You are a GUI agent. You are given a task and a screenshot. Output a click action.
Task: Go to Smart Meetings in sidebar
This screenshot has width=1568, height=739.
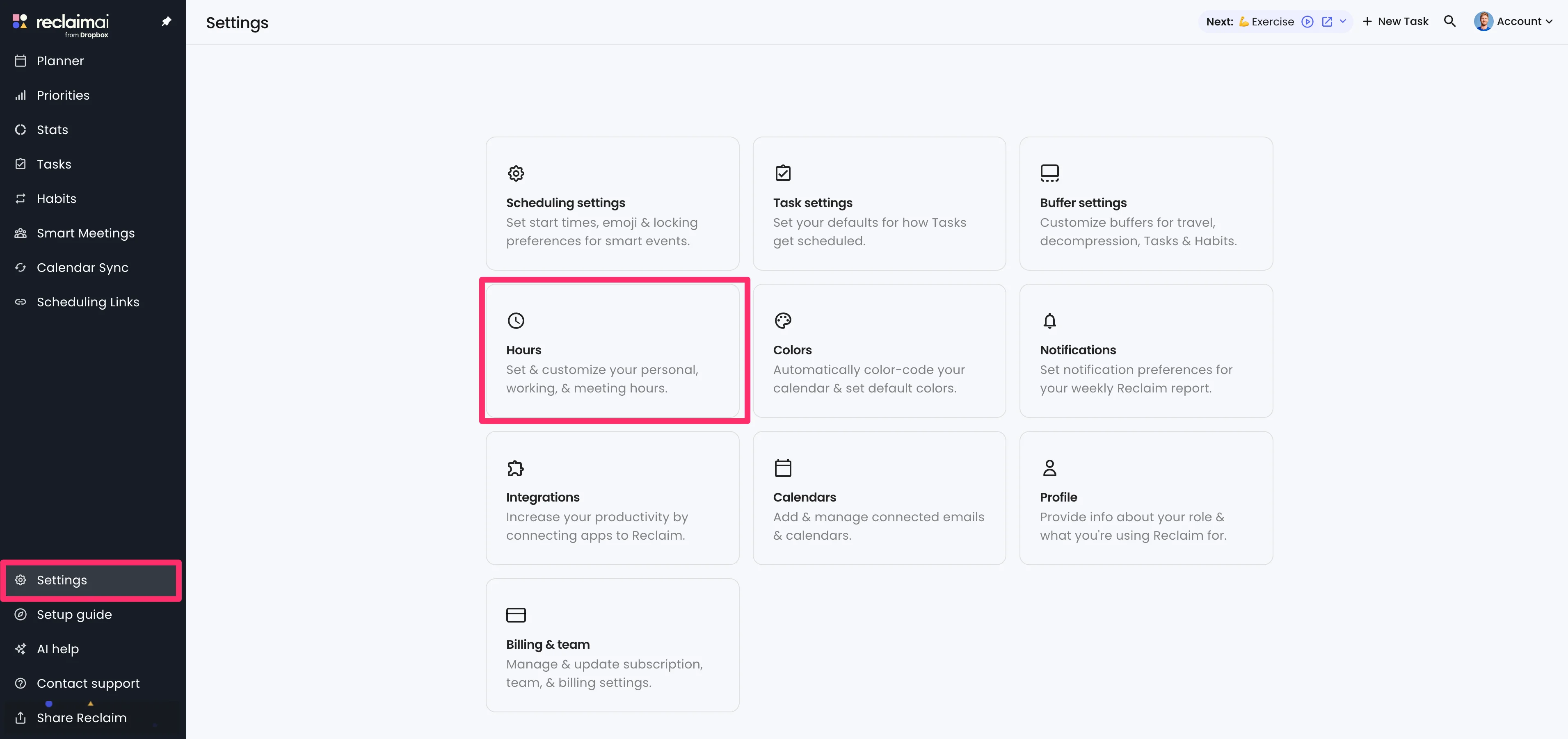tap(85, 233)
